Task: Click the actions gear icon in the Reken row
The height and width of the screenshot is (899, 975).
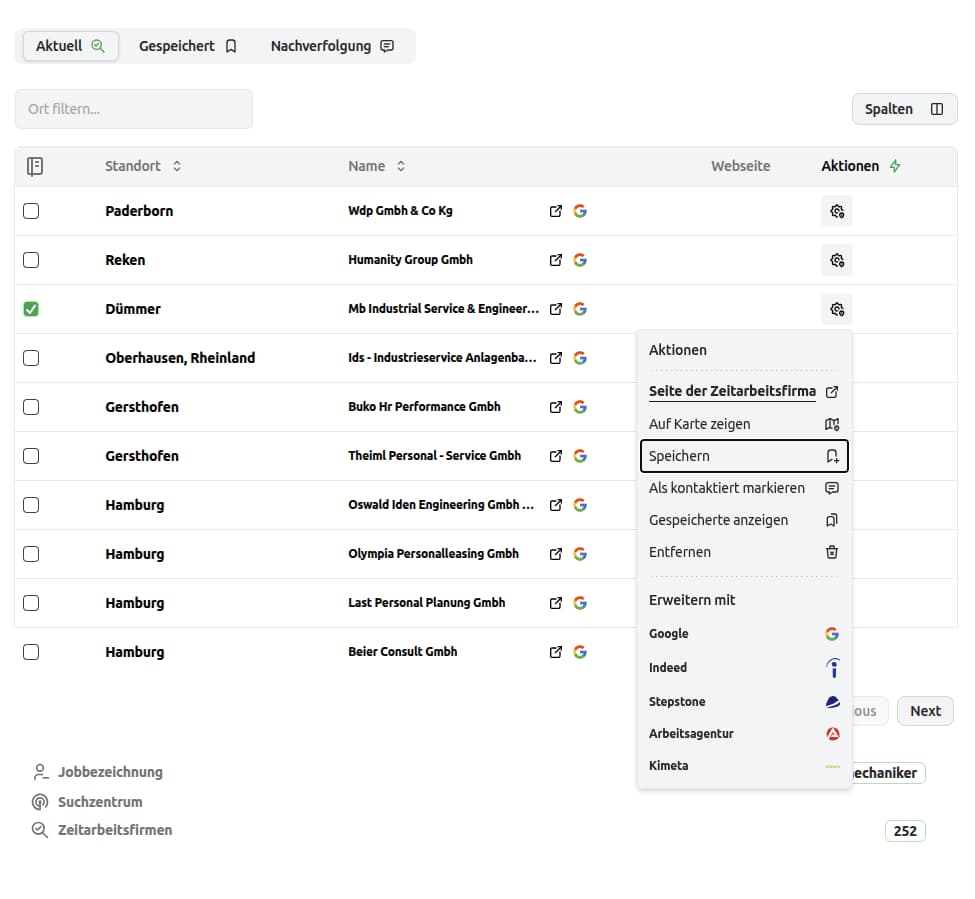Action: [x=837, y=260]
